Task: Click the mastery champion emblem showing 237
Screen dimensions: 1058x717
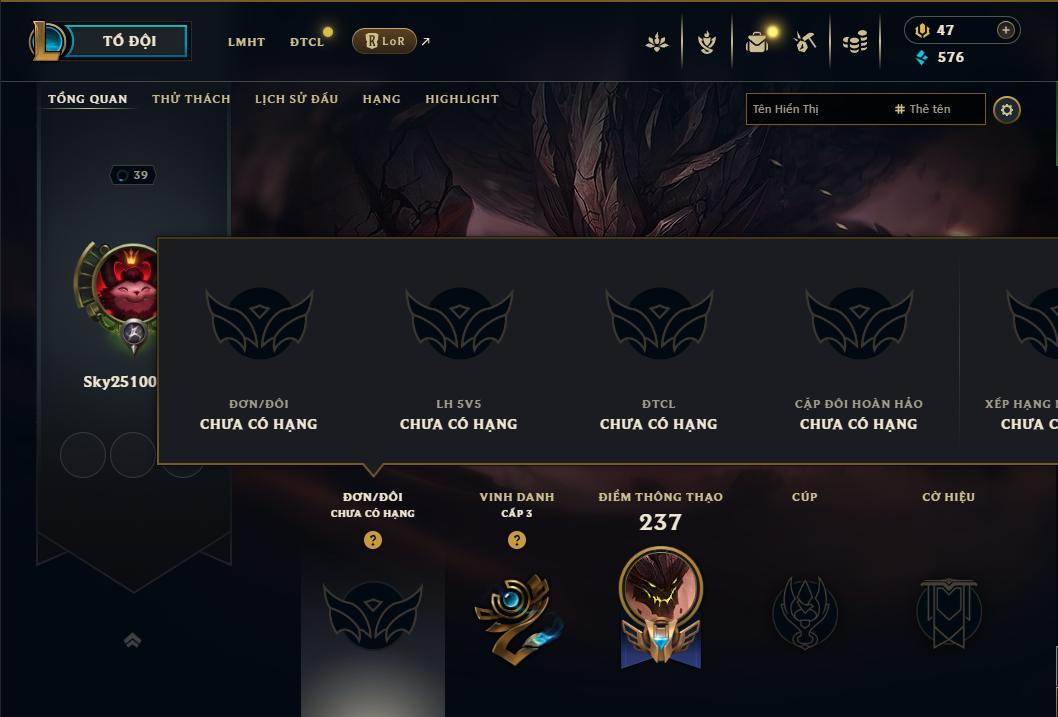Action: coord(661,608)
